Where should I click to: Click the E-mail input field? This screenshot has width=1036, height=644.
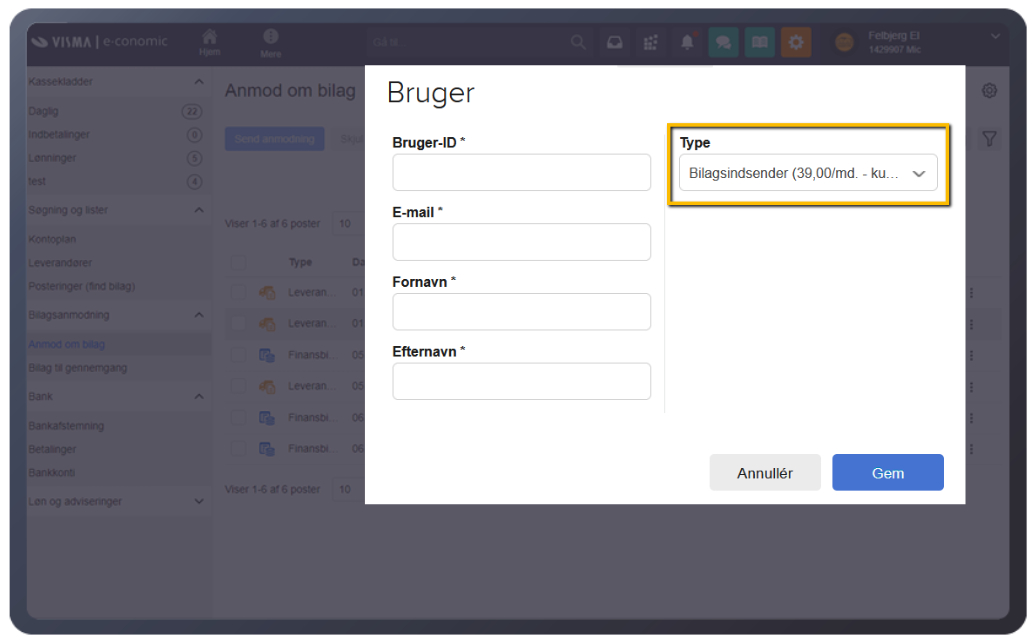521,242
